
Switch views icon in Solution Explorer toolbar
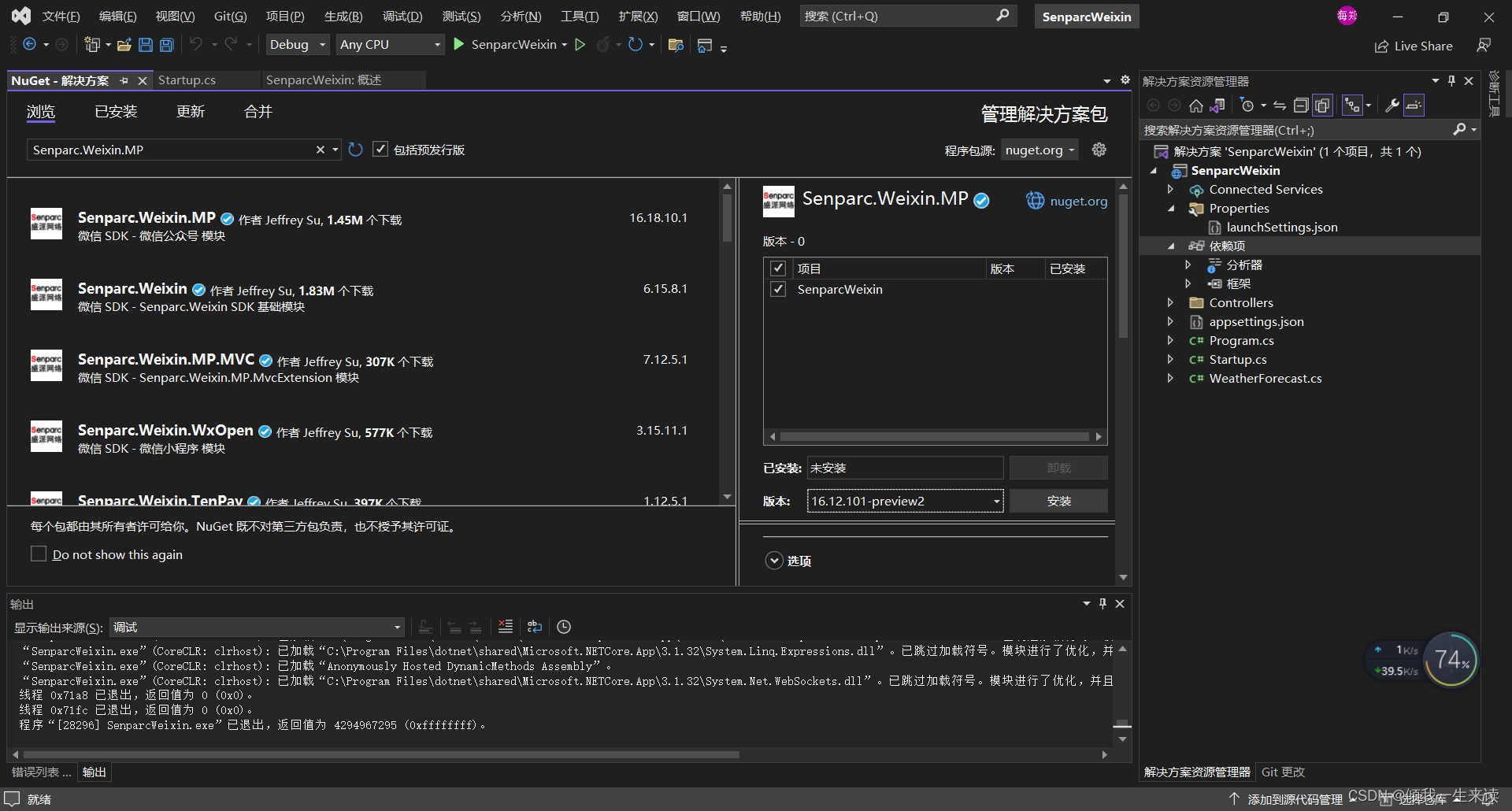(x=1218, y=106)
